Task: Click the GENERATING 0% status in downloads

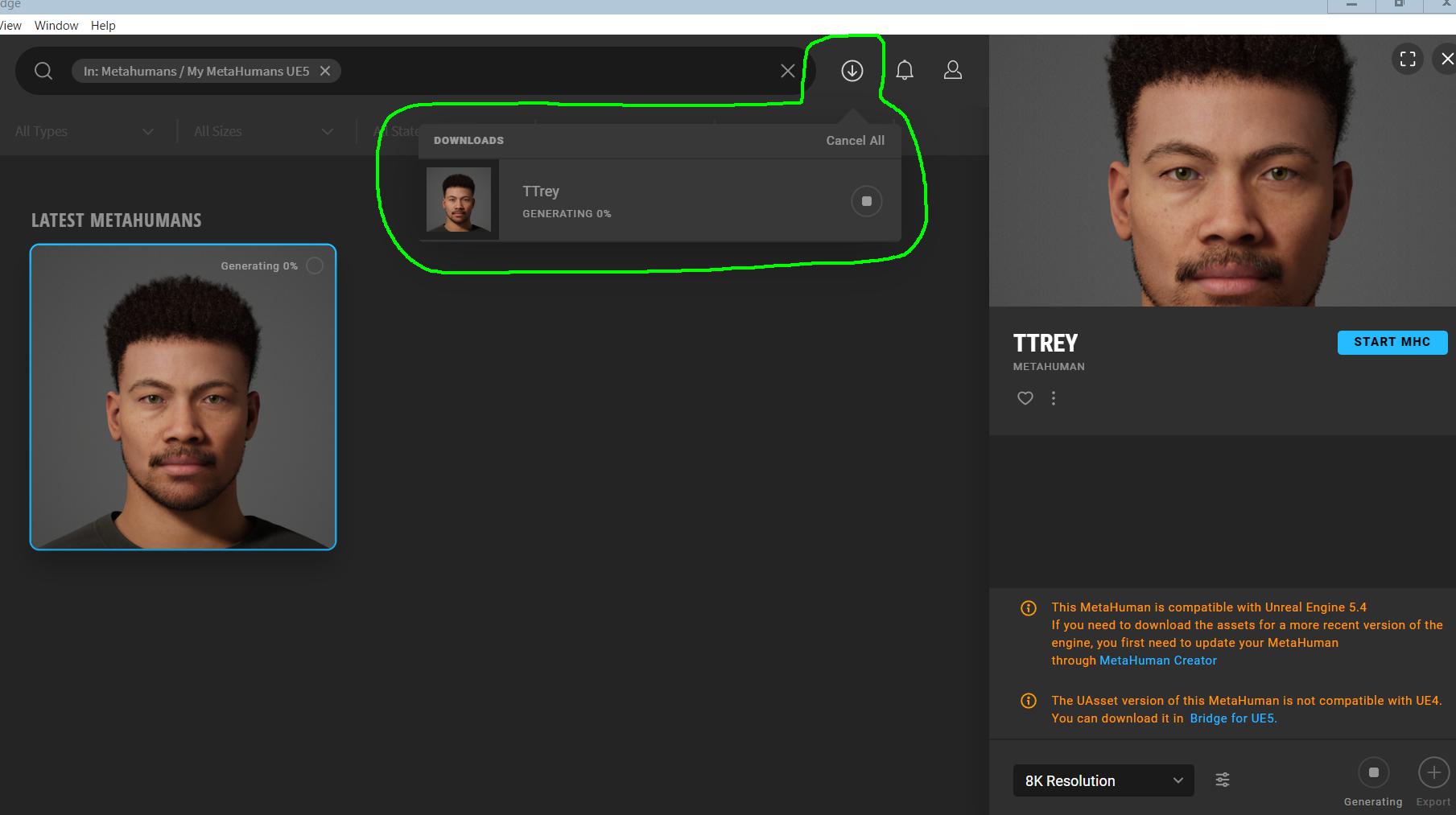Action: click(x=567, y=214)
